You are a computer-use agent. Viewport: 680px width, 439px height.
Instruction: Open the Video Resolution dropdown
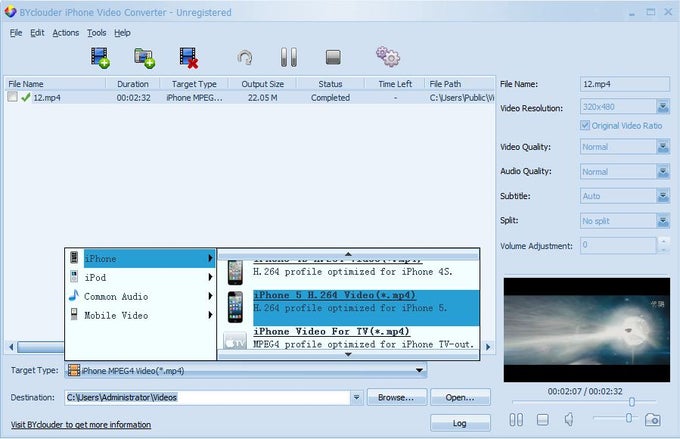663,107
